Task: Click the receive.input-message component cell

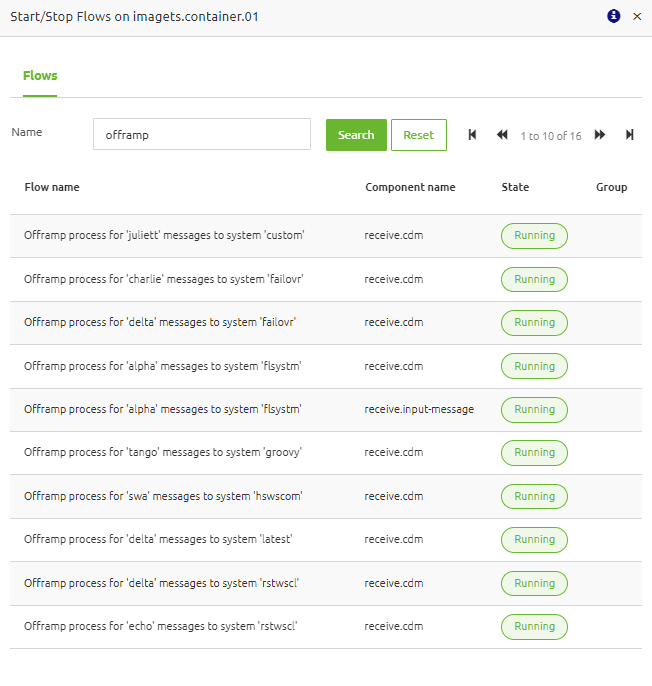Action: pyautogui.click(x=419, y=410)
